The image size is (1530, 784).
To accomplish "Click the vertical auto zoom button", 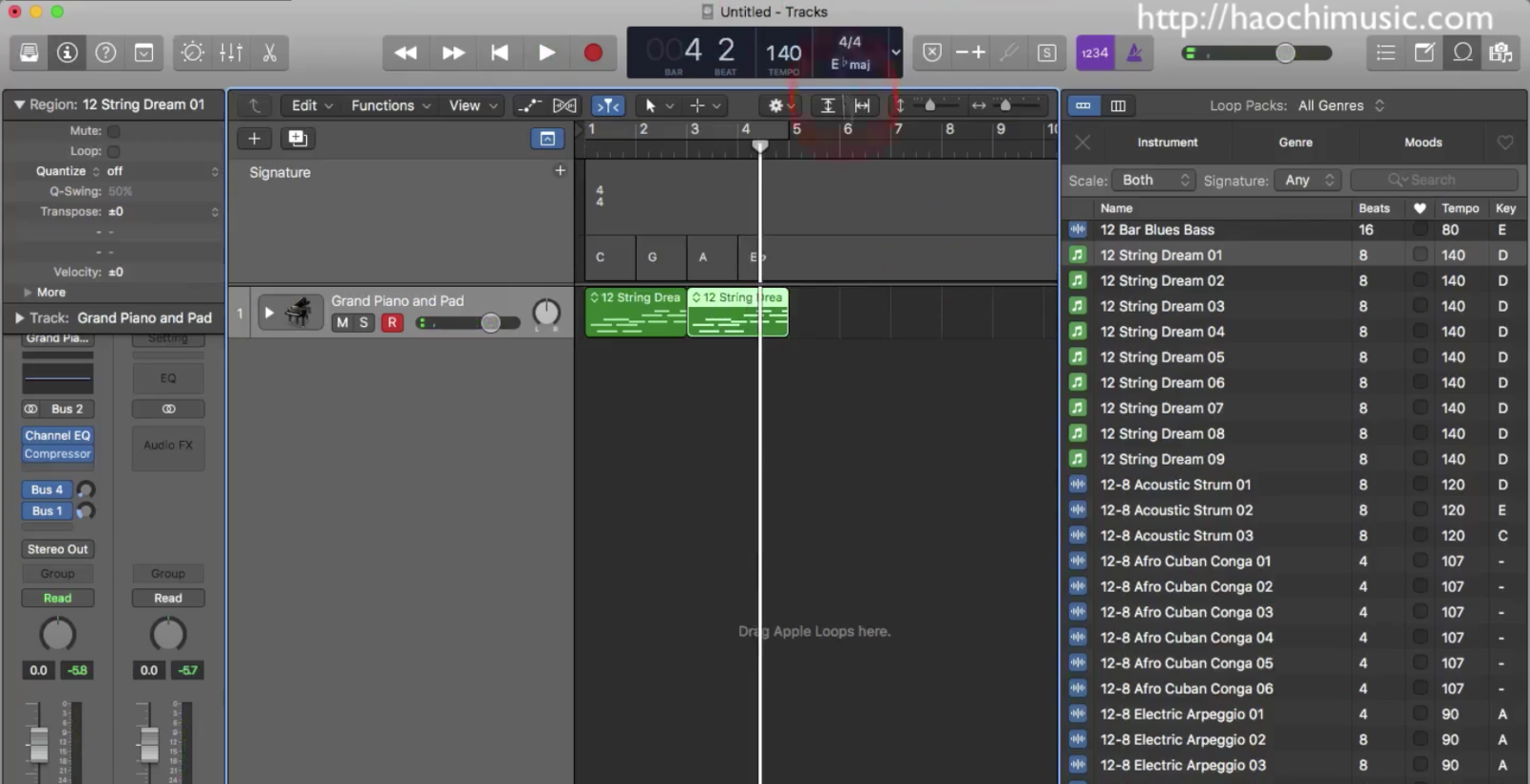I will [x=828, y=105].
